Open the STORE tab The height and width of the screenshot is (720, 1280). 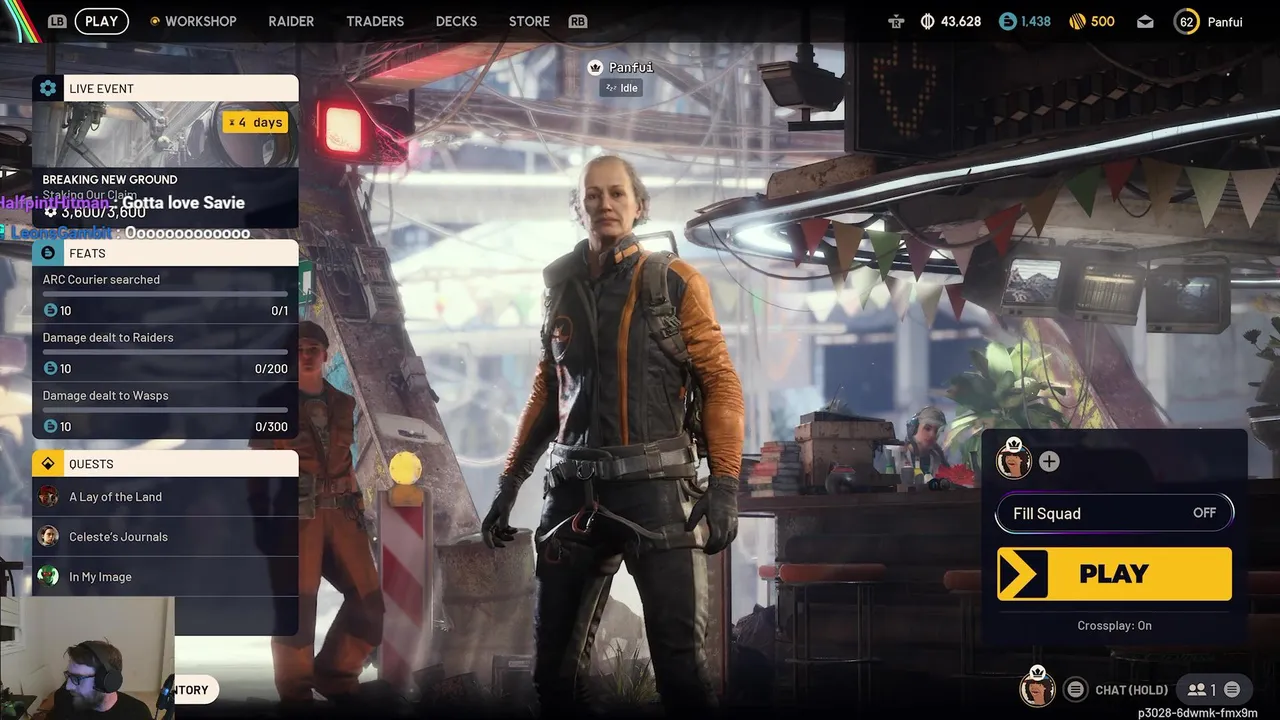[529, 21]
